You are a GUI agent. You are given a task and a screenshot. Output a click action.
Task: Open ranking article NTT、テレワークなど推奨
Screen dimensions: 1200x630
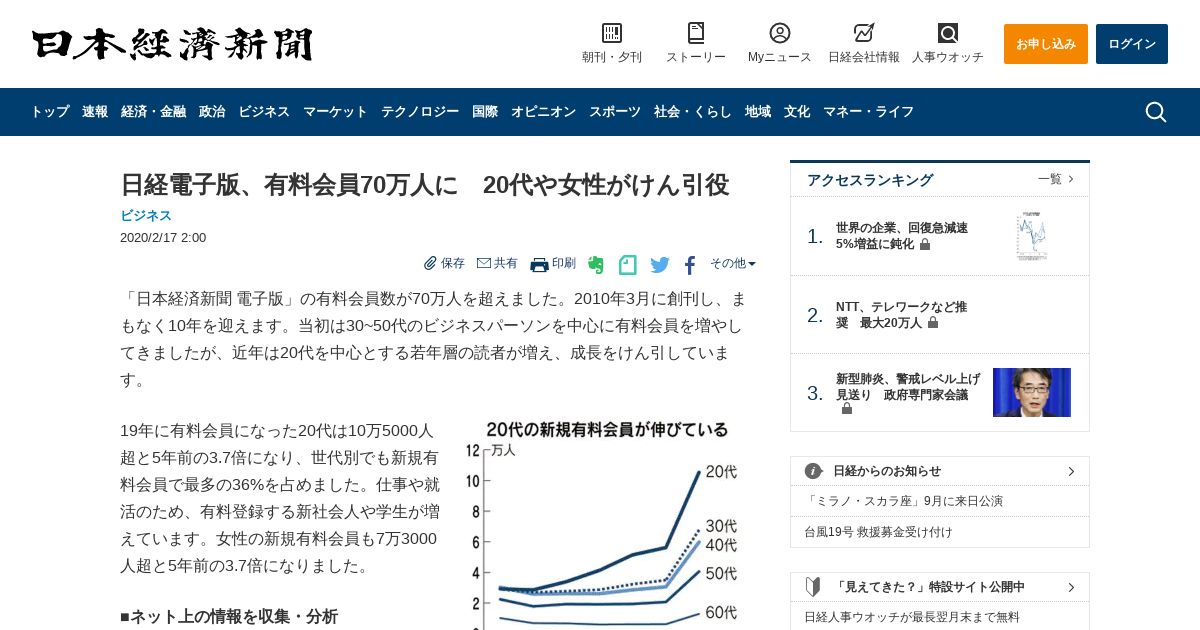tap(901, 315)
